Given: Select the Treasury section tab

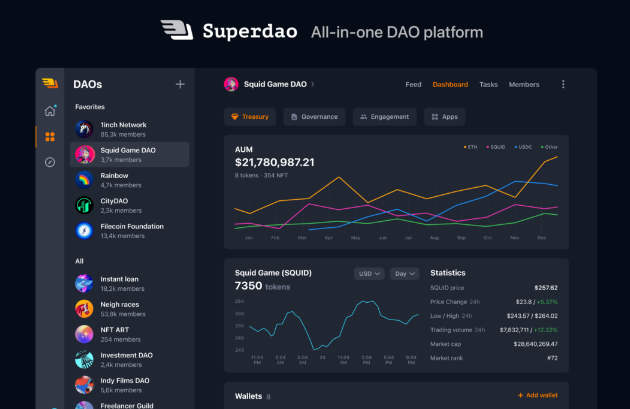Looking at the screenshot, I should (x=250, y=117).
